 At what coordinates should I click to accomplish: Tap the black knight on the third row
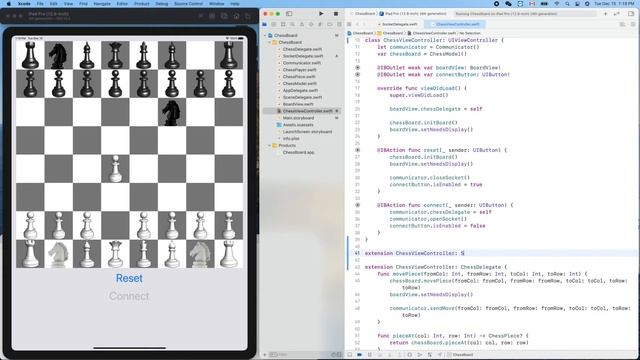pos(171,112)
